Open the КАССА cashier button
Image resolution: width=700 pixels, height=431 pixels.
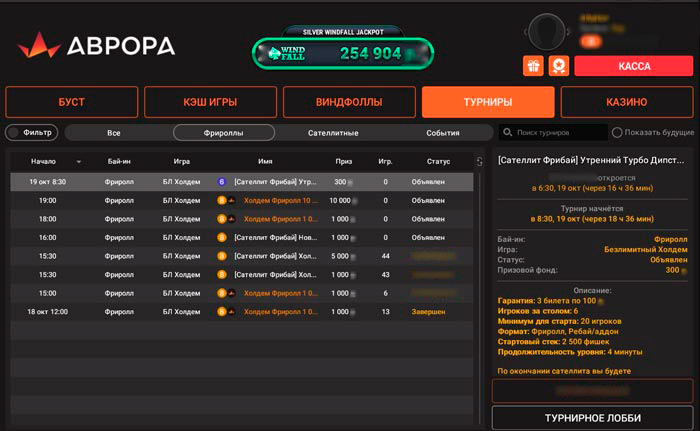[634, 66]
